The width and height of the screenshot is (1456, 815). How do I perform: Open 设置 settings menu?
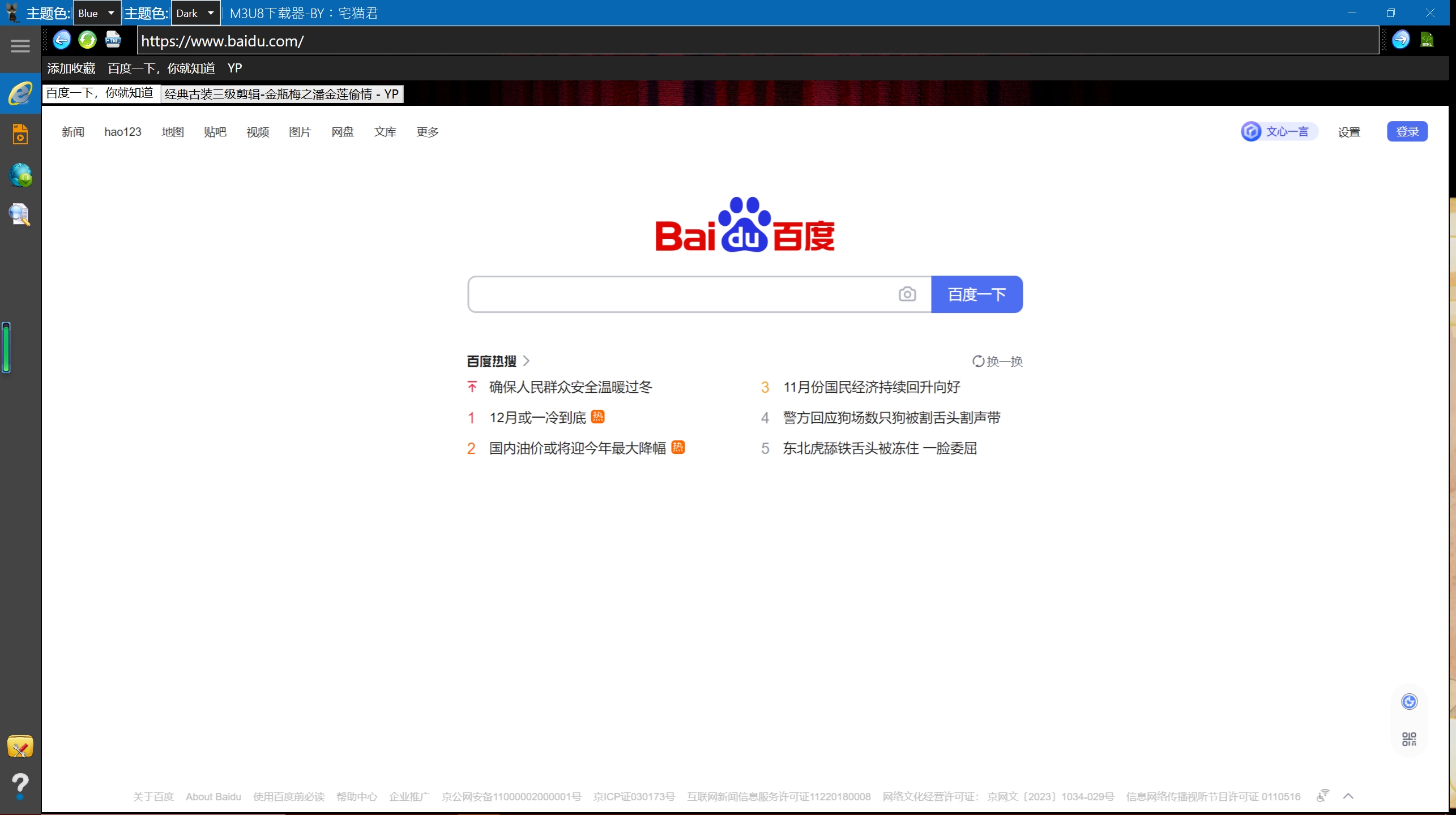coord(1349,132)
